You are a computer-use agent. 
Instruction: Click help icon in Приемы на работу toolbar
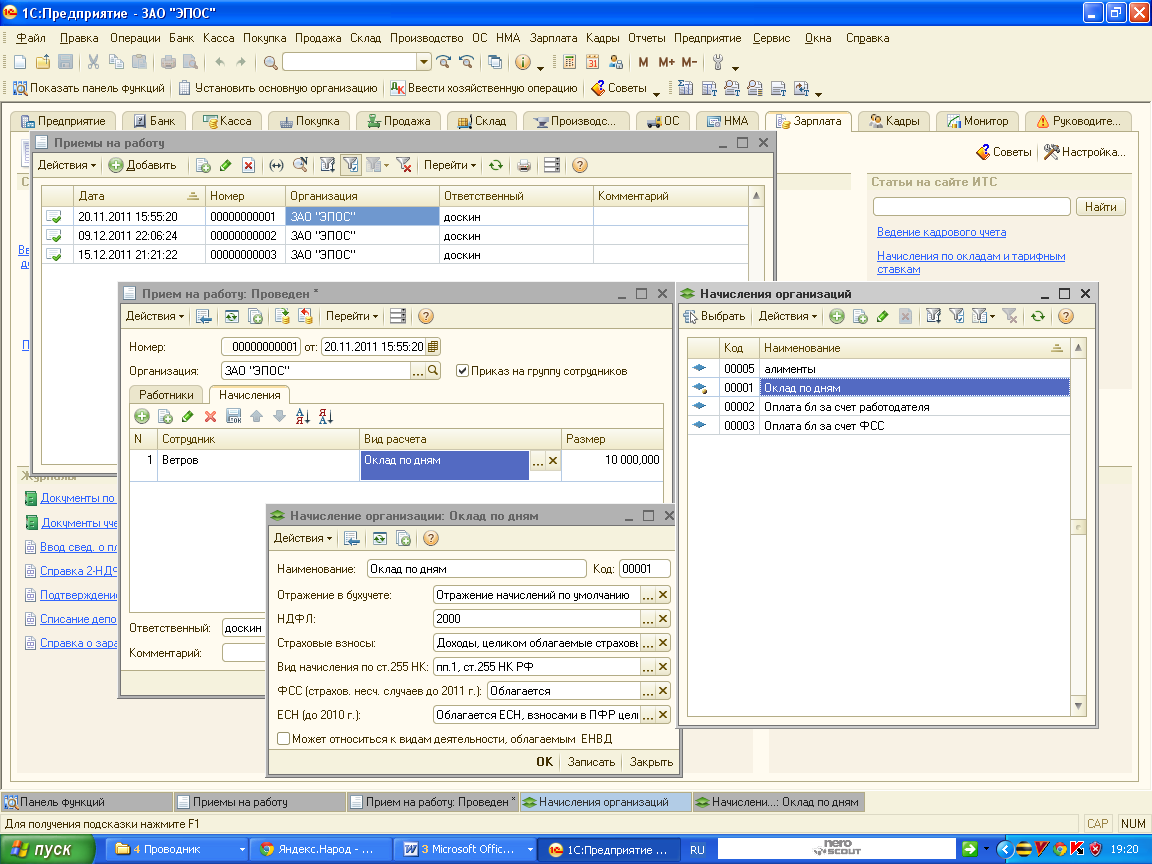pyautogui.click(x=580, y=165)
